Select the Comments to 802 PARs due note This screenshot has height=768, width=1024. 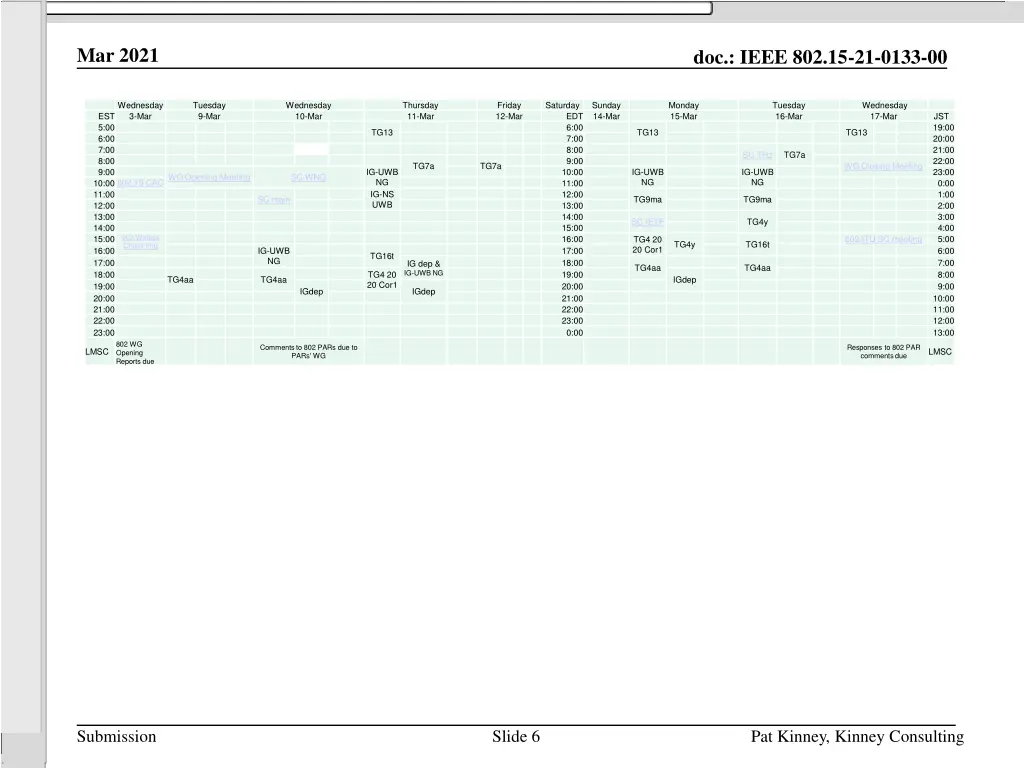[308, 351]
